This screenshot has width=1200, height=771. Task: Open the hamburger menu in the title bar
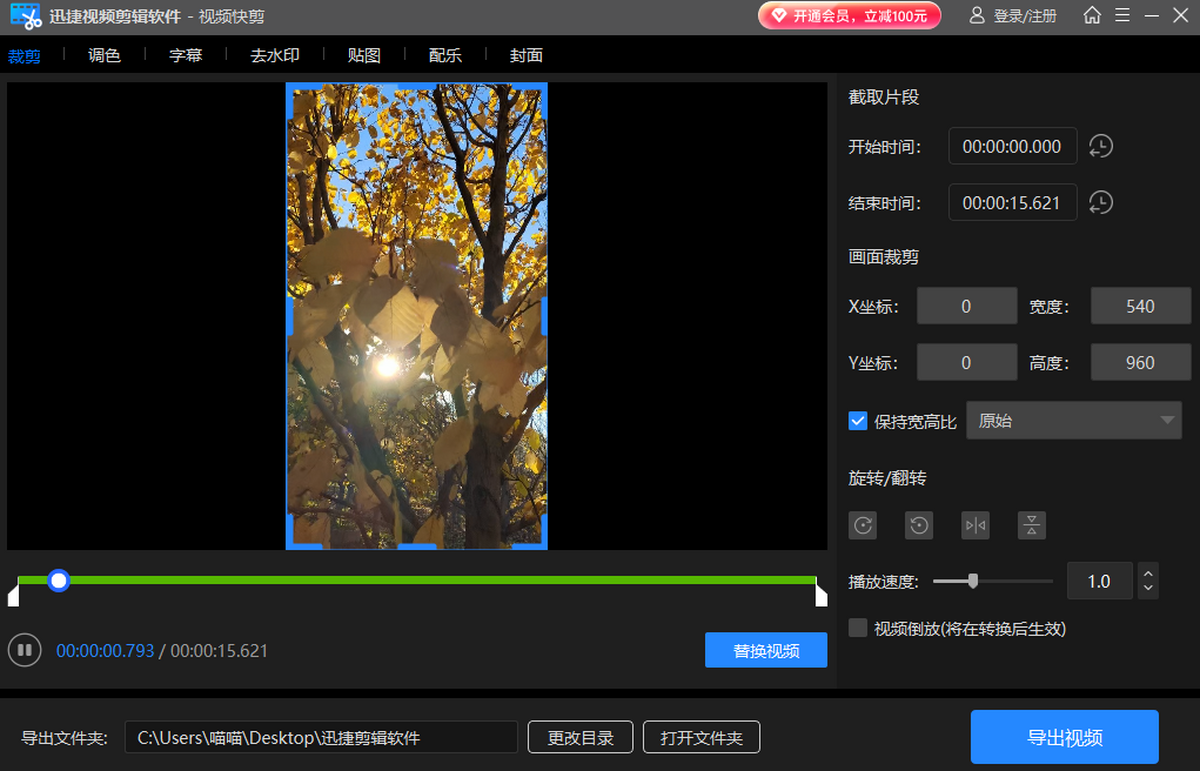pos(1122,16)
